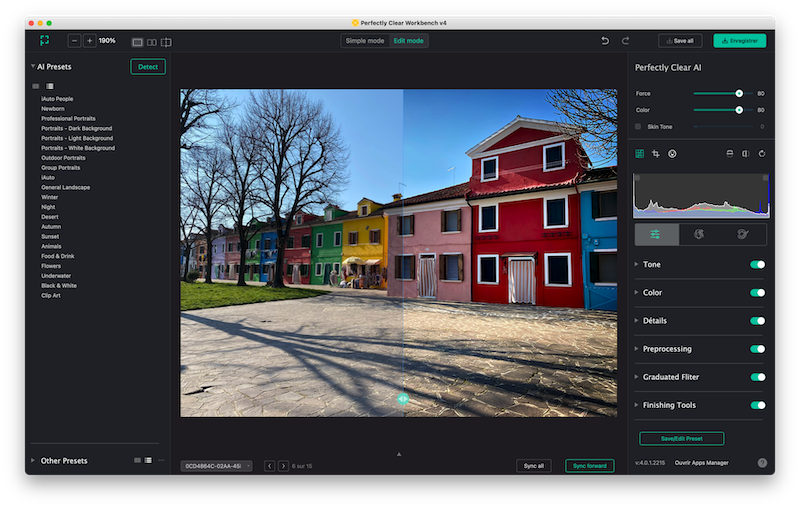The height and width of the screenshot is (508, 800).
Task: Expand the Détails section
Action: (636, 320)
